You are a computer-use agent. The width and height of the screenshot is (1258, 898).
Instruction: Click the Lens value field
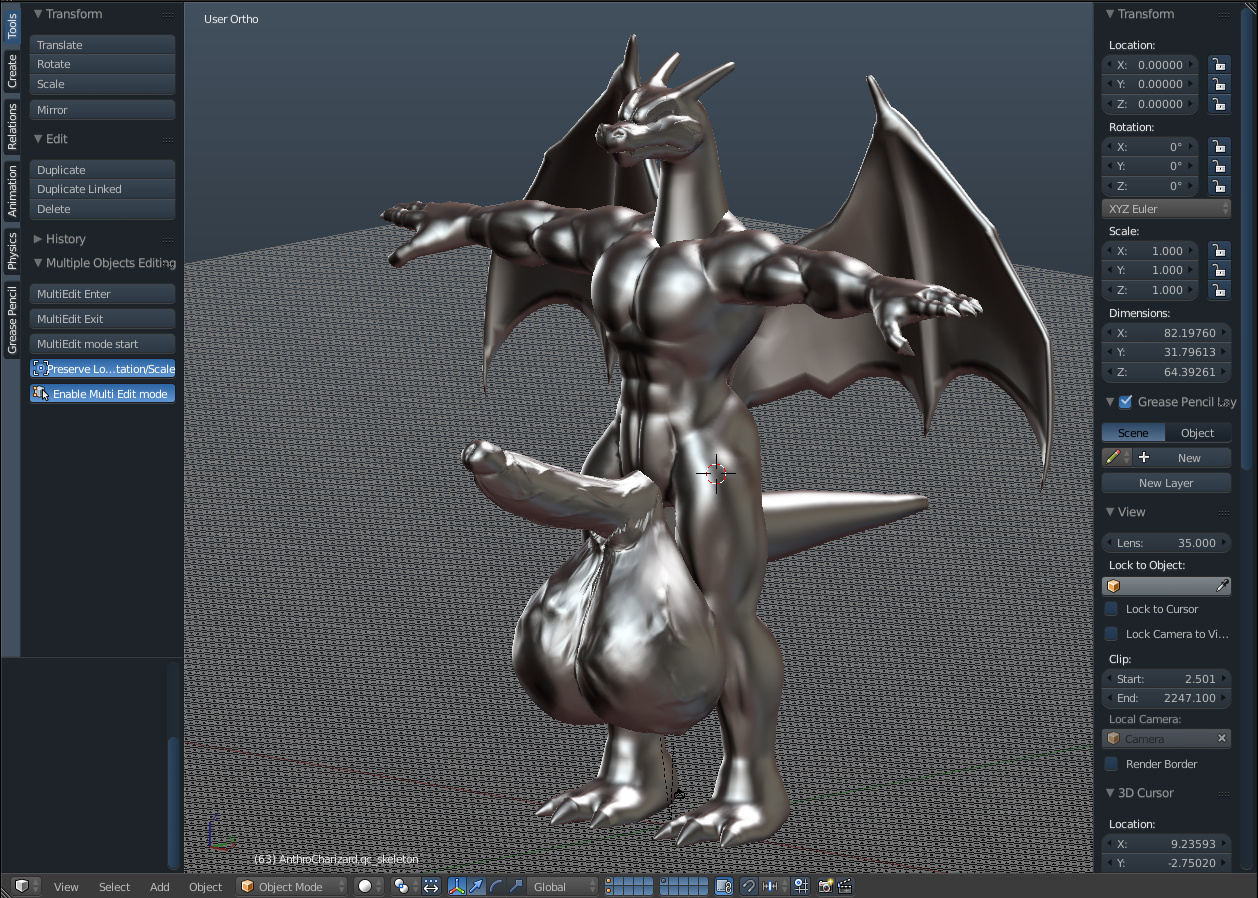(1166, 543)
